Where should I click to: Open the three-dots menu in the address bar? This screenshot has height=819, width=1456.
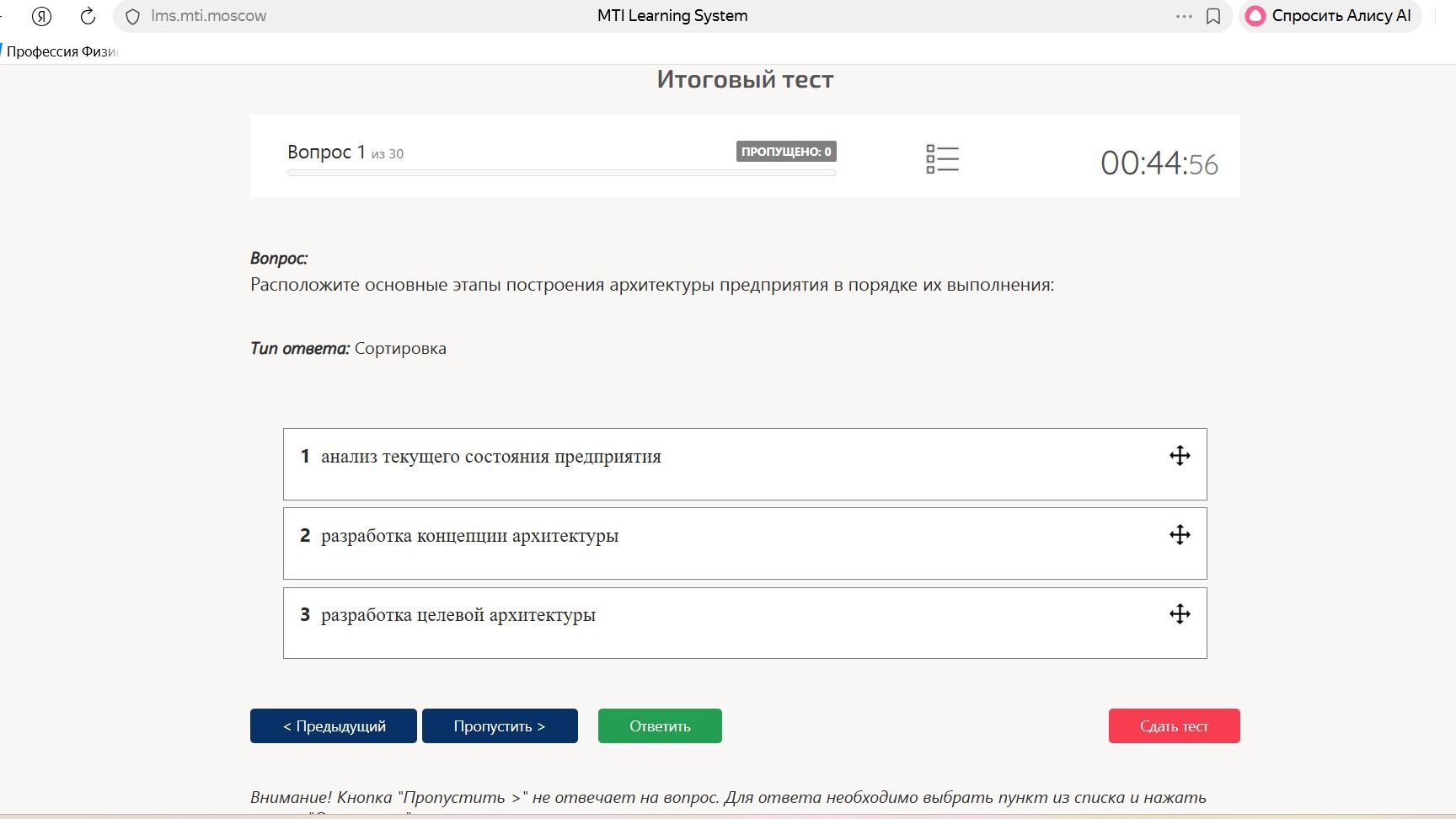click(1184, 16)
